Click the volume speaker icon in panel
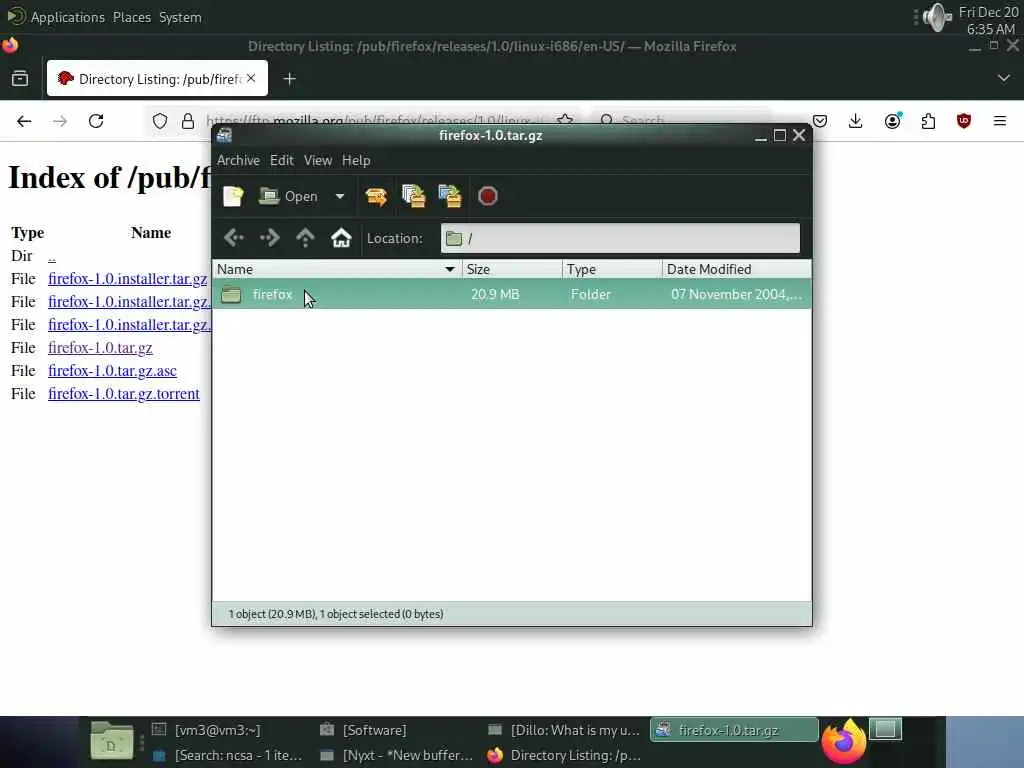Image resolution: width=1024 pixels, height=768 pixels. (x=937, y=17)
